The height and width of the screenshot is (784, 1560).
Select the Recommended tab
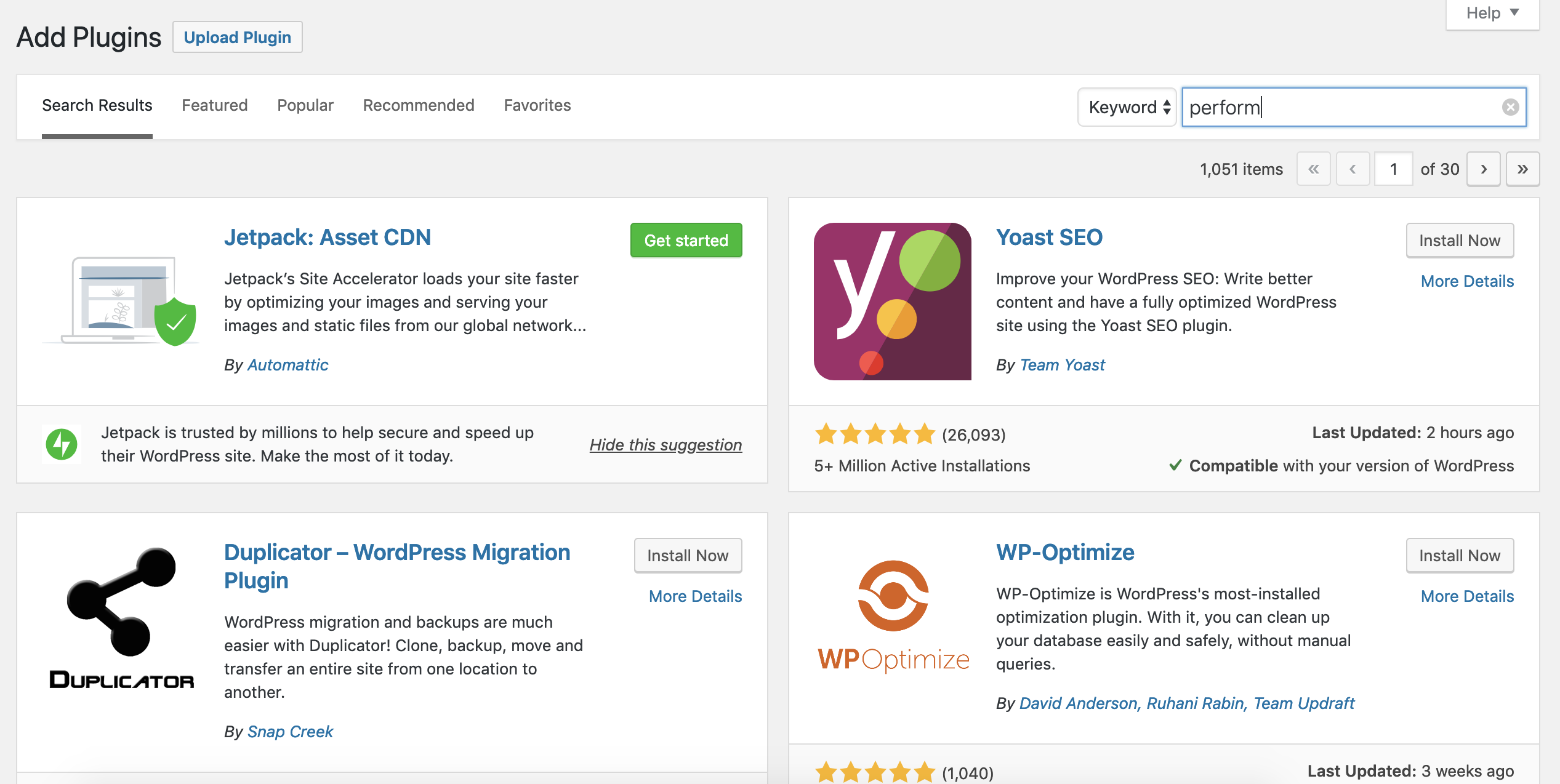(x=419, y=105)
